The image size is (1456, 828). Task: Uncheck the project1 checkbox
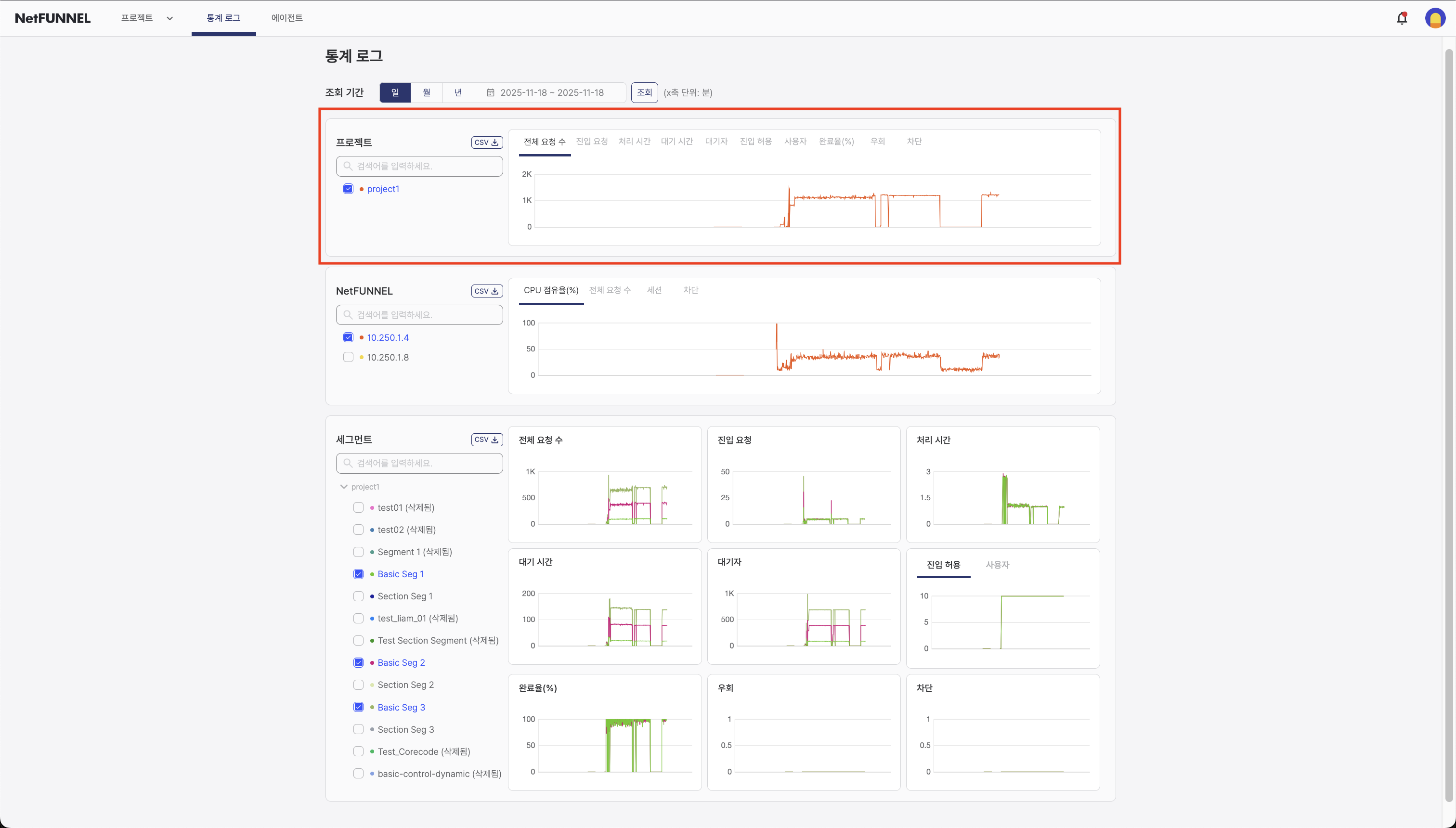click(x=348, y=188)
